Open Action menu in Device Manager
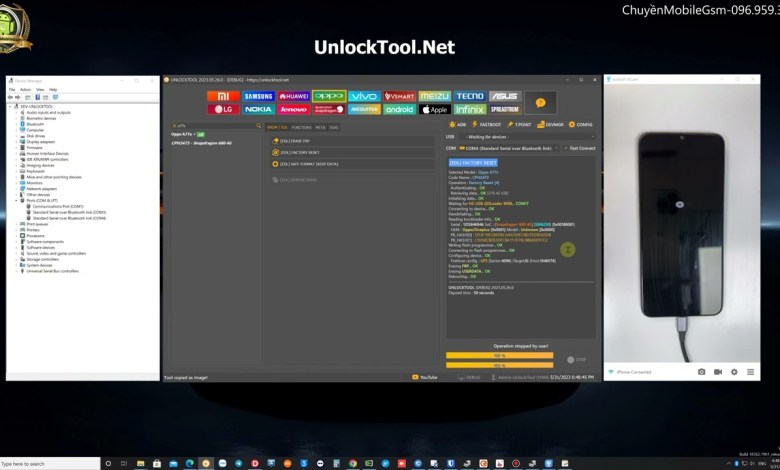Viewport: 780px width, 470px height. [x=25, y=90]
